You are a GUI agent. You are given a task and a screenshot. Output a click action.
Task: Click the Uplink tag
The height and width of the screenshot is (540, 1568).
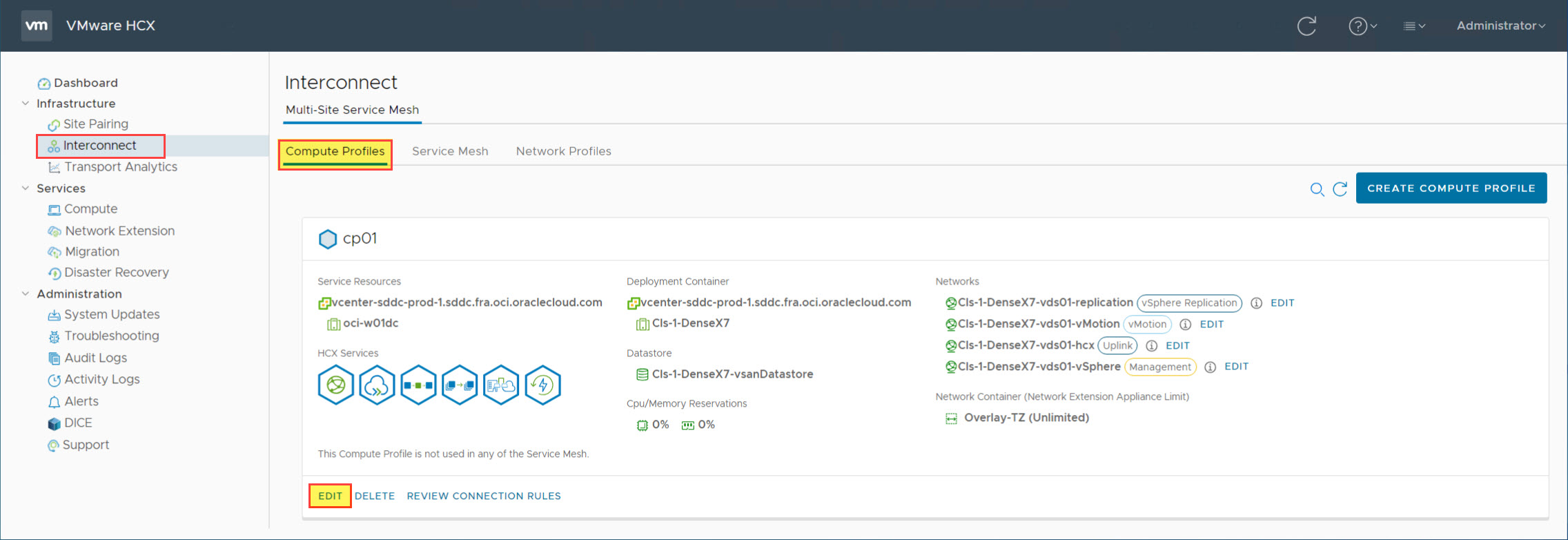click(x=1117, y=346)
